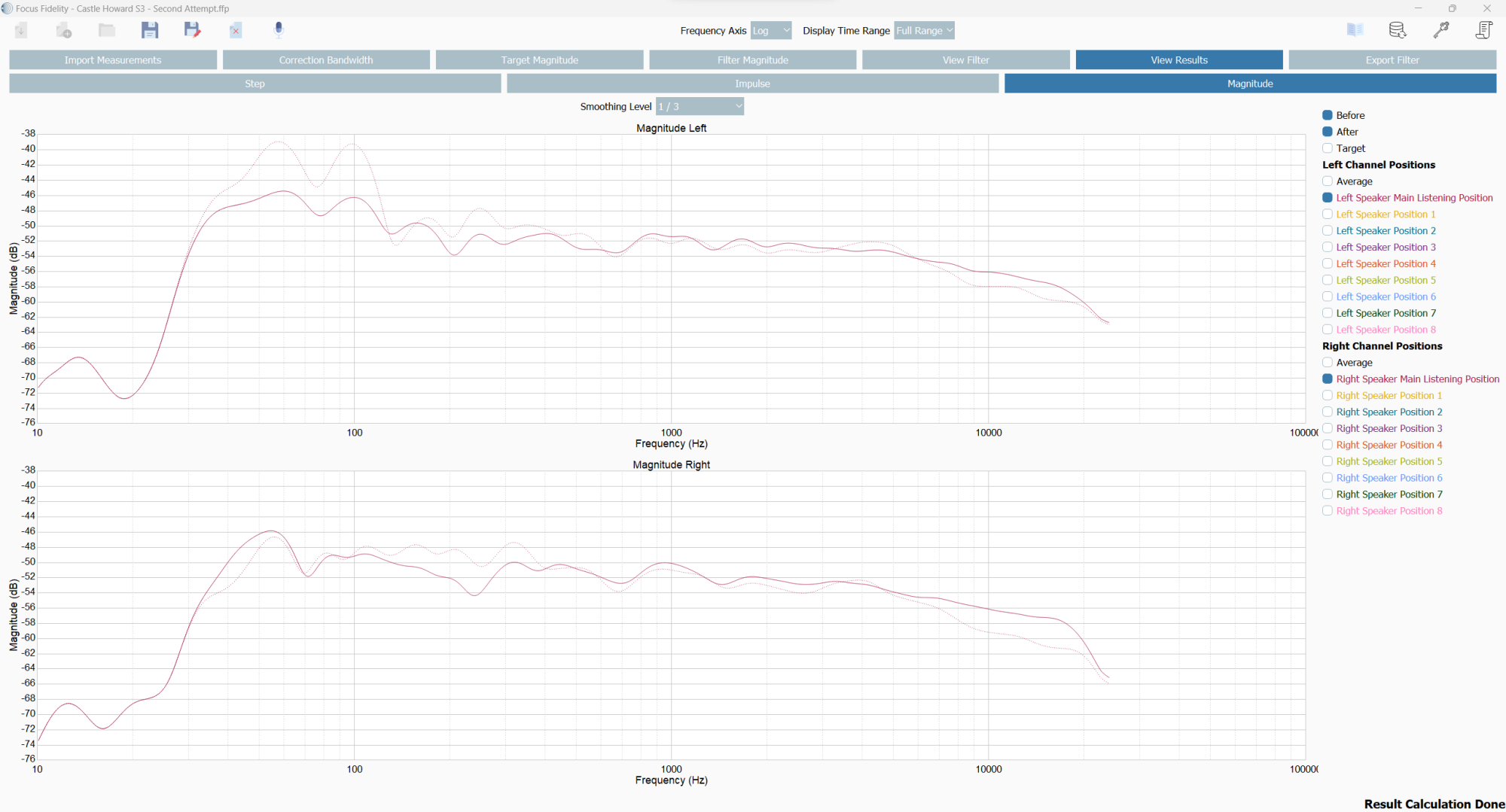
Task: Check Left Speaker Position 1
Action: 1328,214
